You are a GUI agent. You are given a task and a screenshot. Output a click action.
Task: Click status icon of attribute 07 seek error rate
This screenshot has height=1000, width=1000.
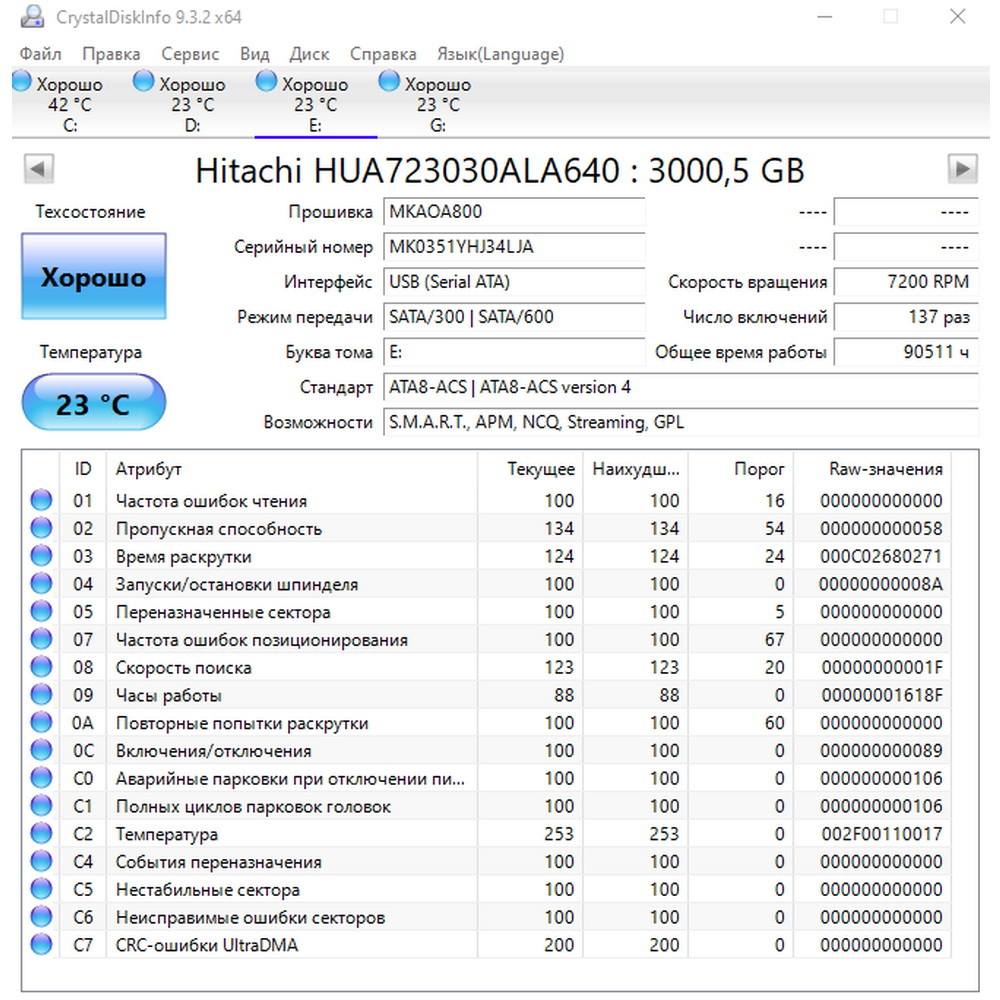[x=41, y=639]
